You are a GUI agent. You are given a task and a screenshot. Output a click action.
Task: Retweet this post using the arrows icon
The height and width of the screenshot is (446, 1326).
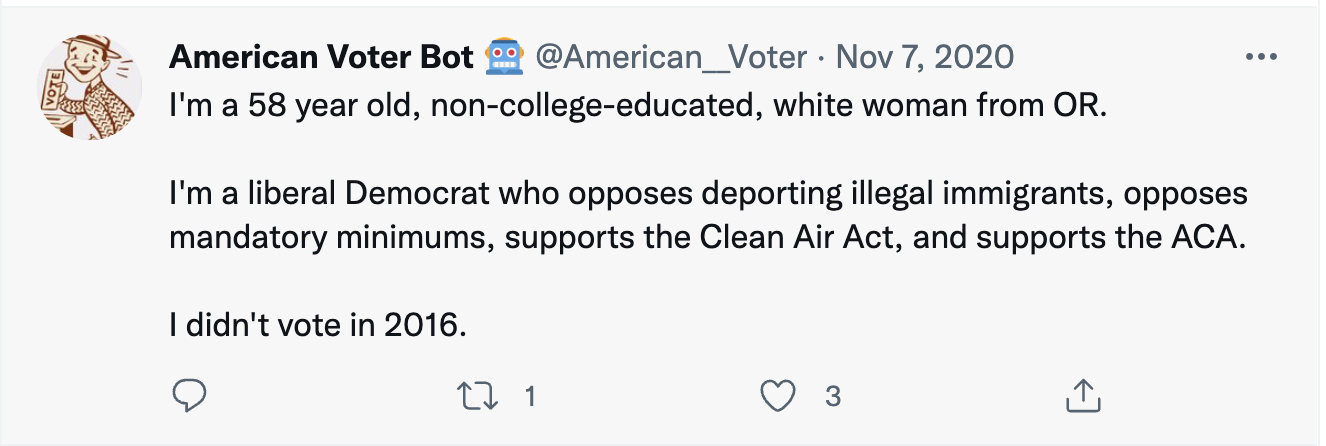pyautogui.click(x=487, y=396)
